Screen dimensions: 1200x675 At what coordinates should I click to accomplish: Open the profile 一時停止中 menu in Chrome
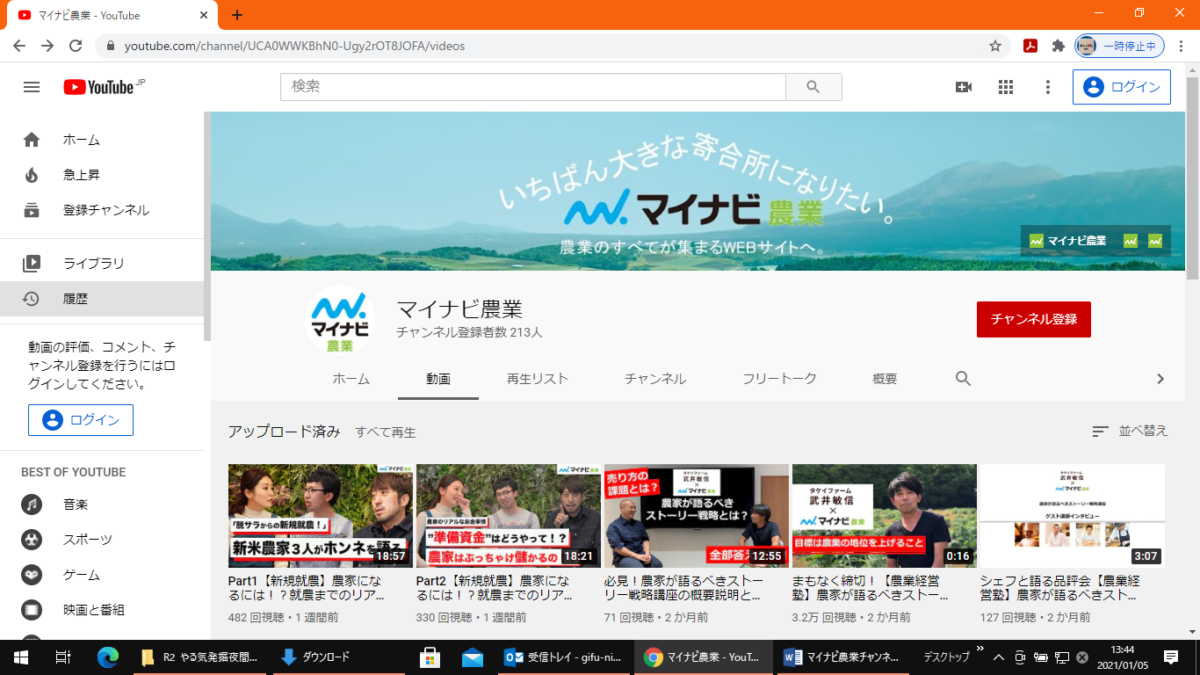pyautogui.click(x=1119, y=46)
